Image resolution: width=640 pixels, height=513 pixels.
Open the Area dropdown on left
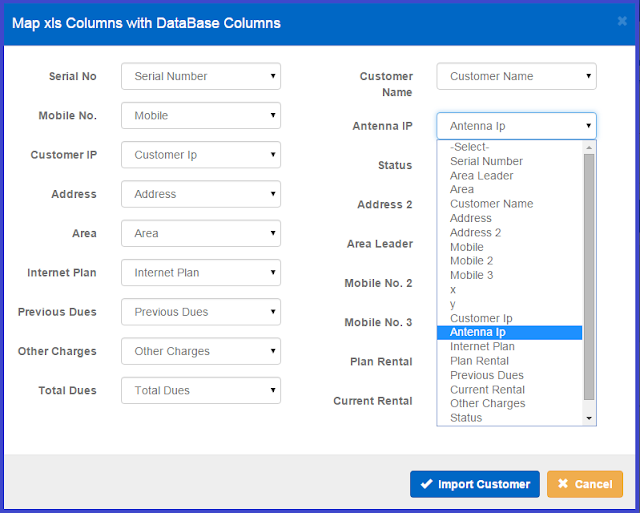coord(201,233)
